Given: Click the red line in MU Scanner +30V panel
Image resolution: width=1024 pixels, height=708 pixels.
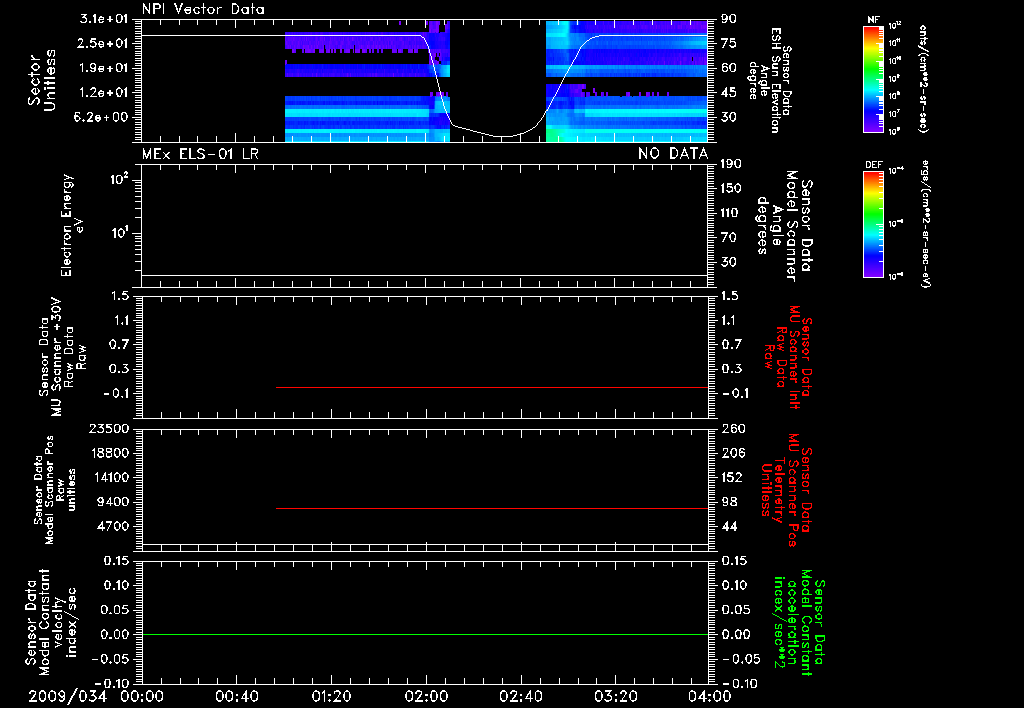Looking at the screenshot, I should coord(492,387).
